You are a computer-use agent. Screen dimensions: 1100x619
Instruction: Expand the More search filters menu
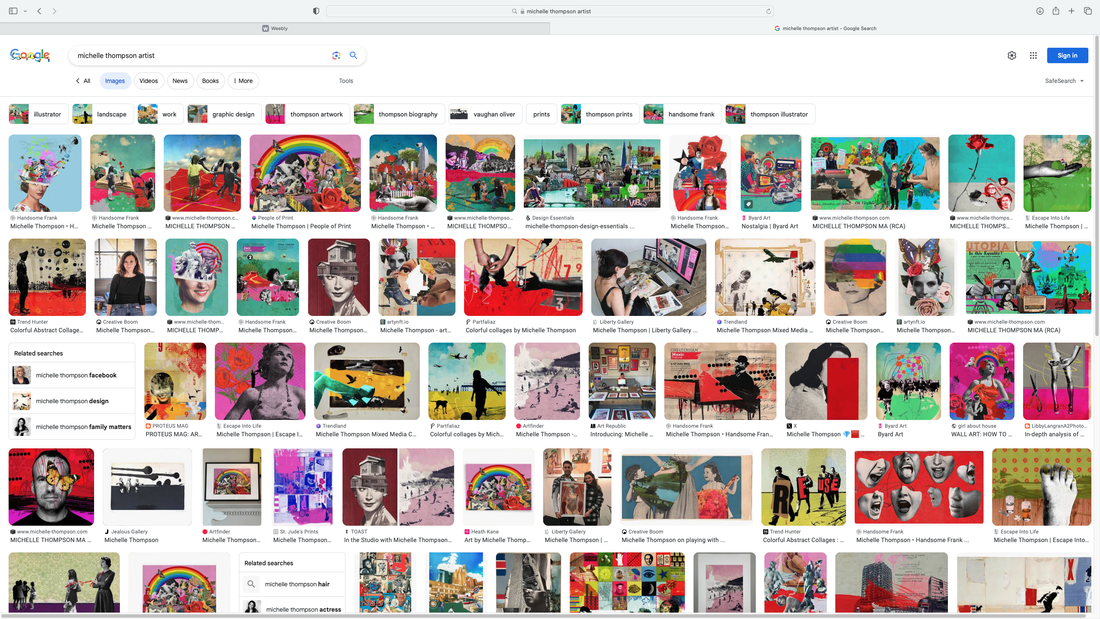[x=243, y=81]
